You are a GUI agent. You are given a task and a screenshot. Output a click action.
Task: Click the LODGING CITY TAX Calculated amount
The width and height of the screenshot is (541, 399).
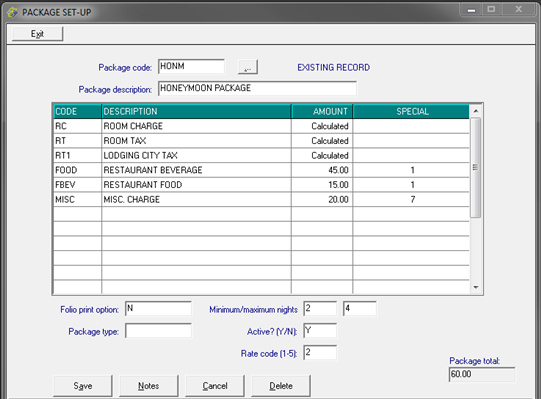coord(322,156)
